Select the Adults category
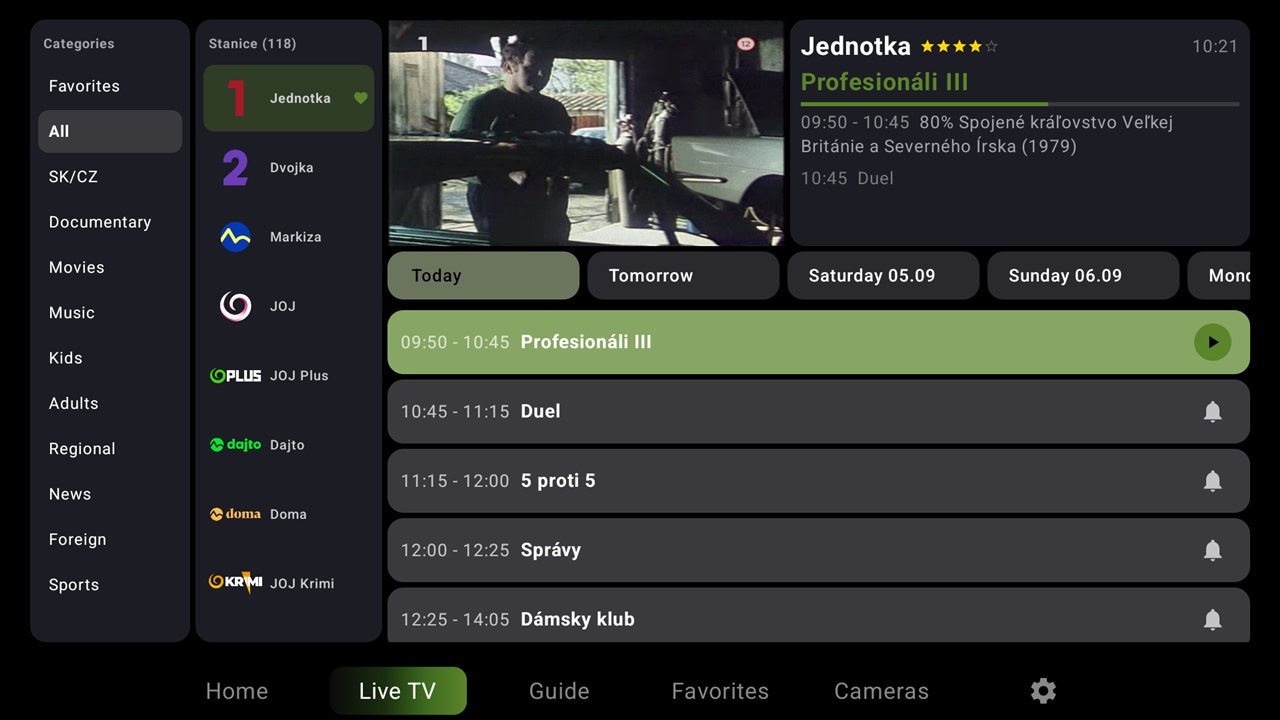The width and height of the screenshot is (1280, 720). 110,403
